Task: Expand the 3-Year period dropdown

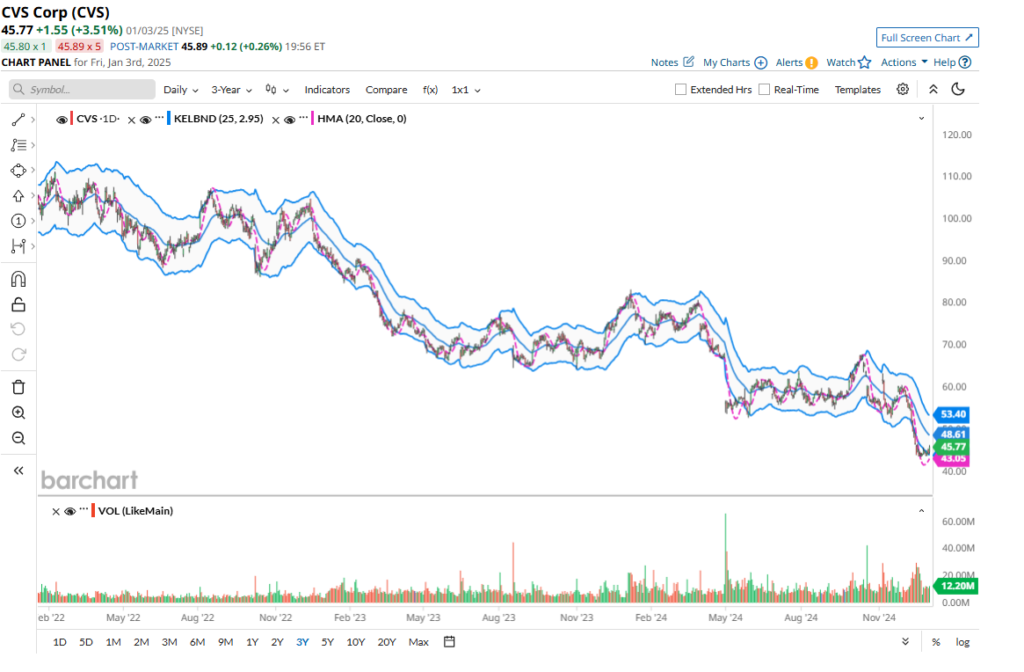Action: click(x=231, y=90)
